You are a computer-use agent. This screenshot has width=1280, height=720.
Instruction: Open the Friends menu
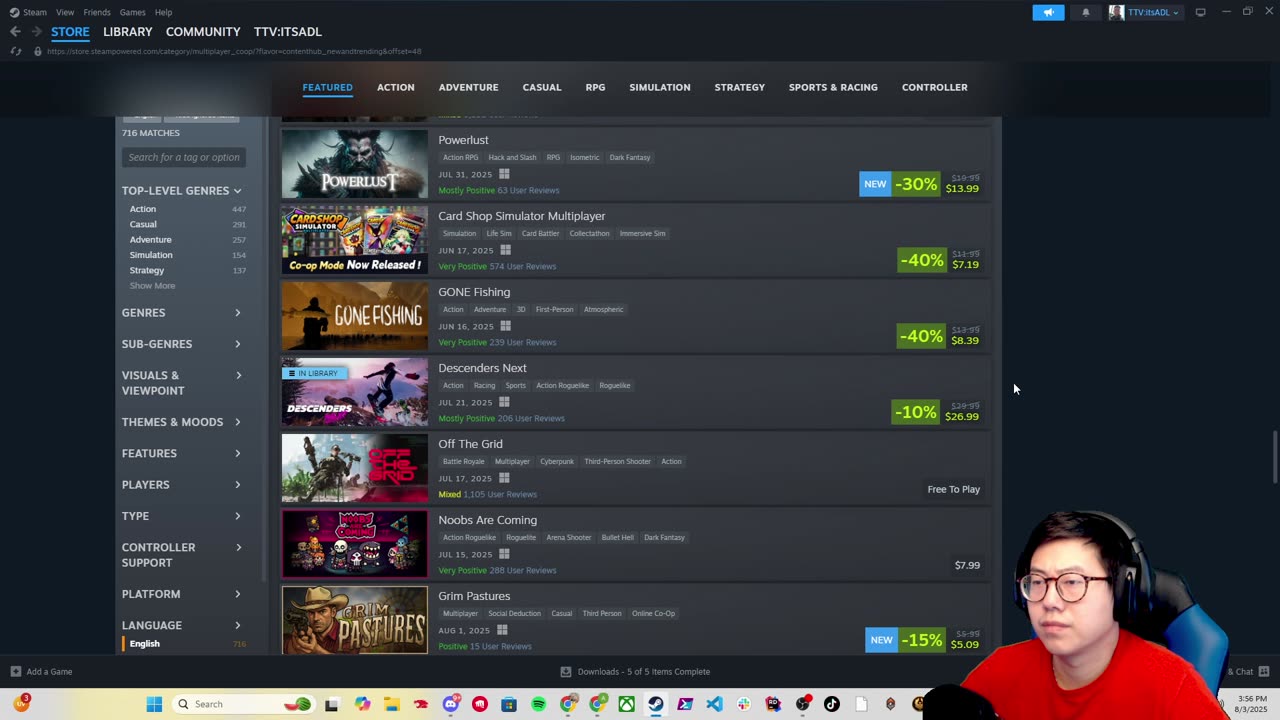(97, 12)
